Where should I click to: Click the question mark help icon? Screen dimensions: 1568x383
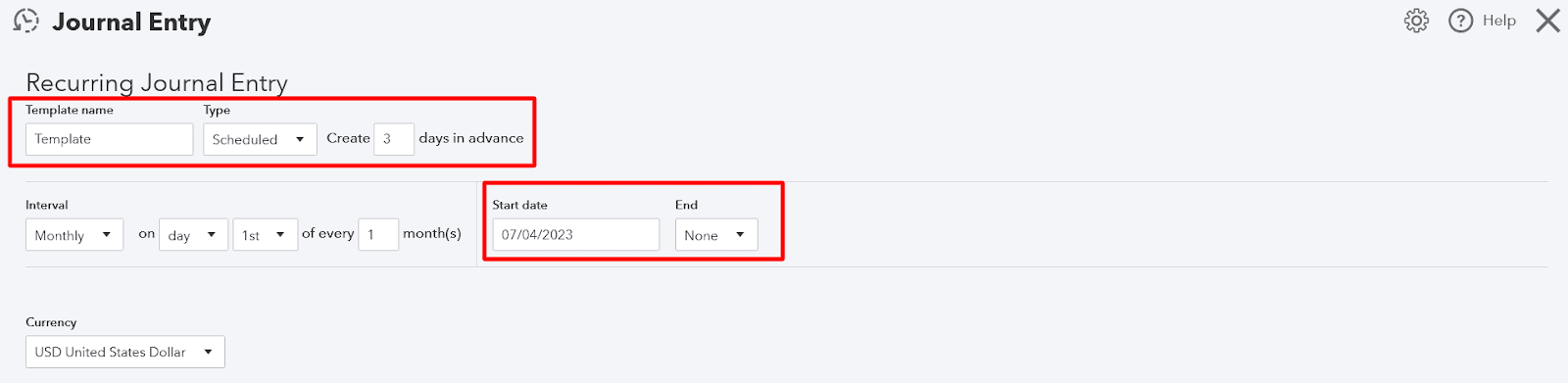click(x=1460, y=21)
